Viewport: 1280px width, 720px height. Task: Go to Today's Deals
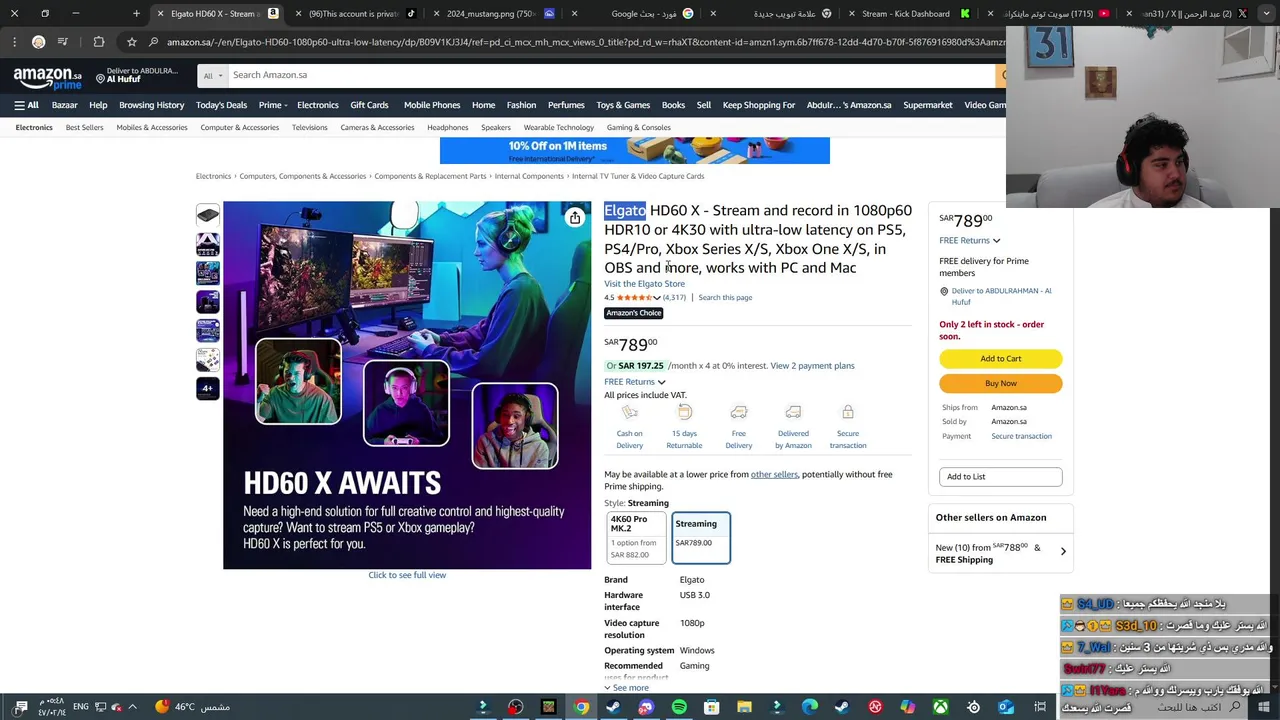(221, 105)
